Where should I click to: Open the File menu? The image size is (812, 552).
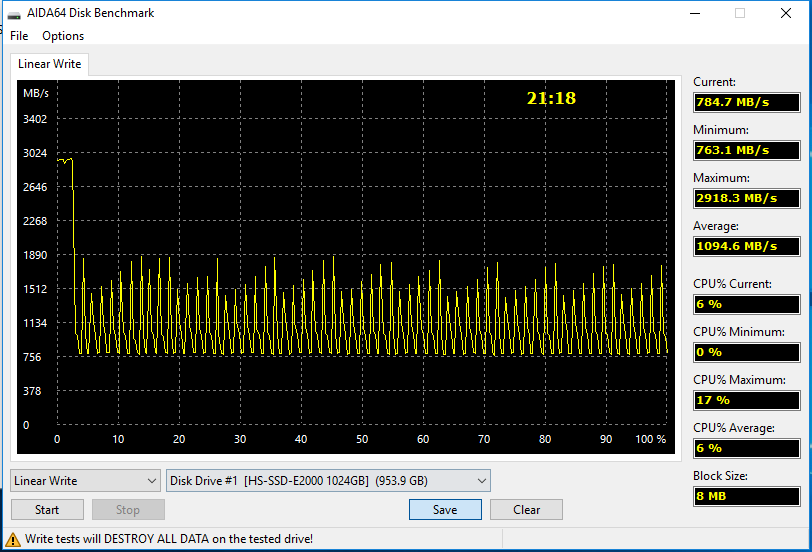click(19, 36)
